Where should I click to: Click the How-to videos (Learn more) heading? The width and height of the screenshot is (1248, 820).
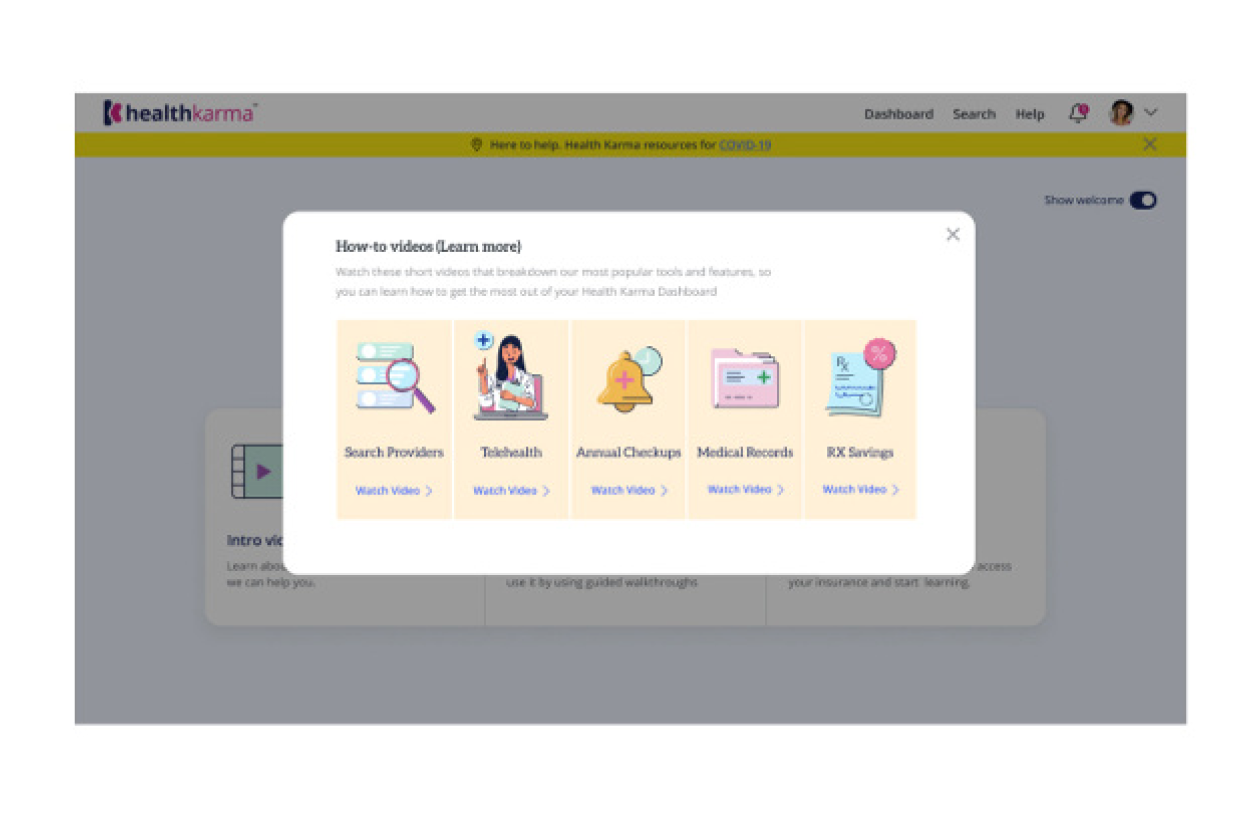pos(428,246)
